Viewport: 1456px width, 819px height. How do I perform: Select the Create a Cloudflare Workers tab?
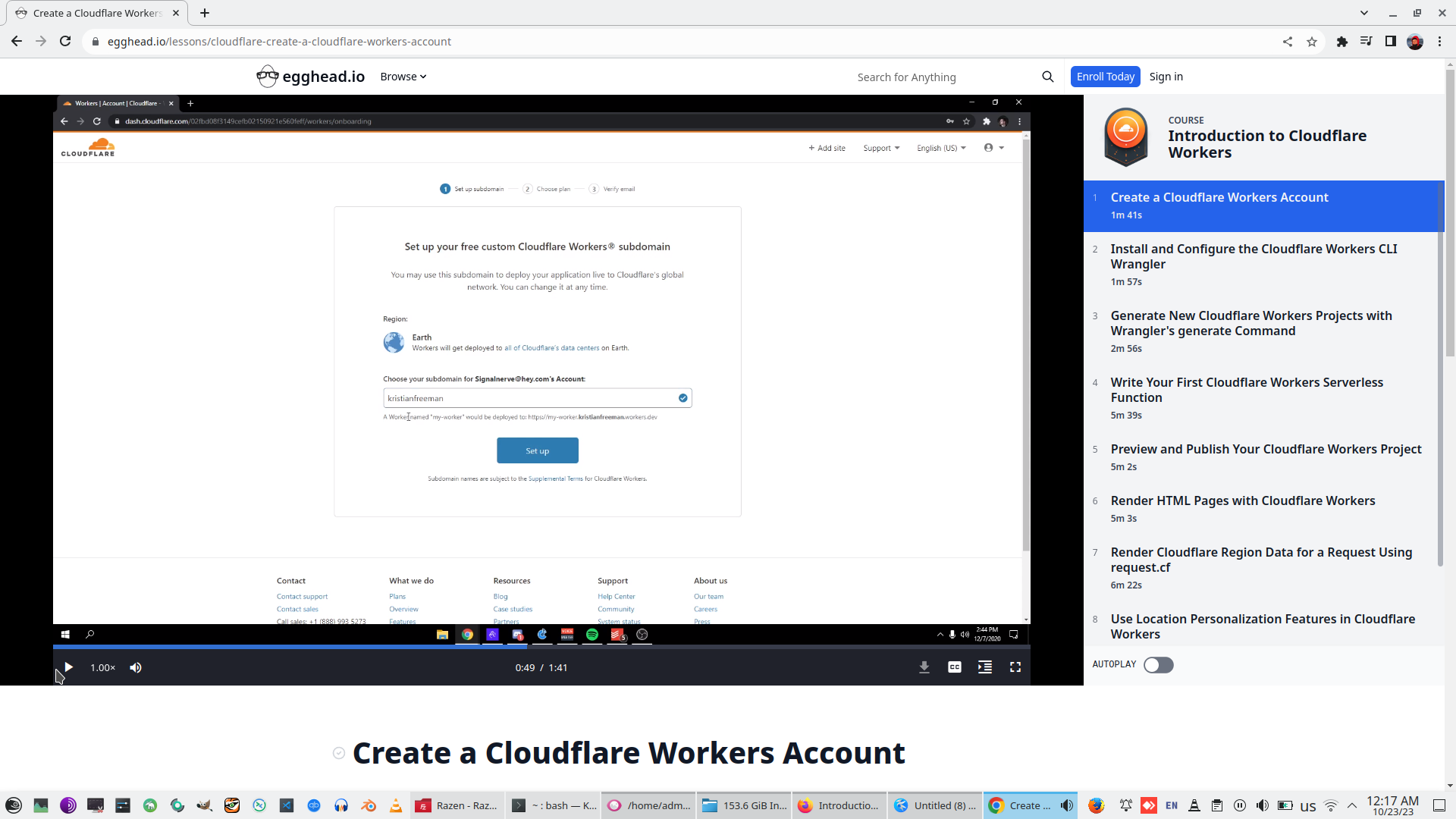96,13
